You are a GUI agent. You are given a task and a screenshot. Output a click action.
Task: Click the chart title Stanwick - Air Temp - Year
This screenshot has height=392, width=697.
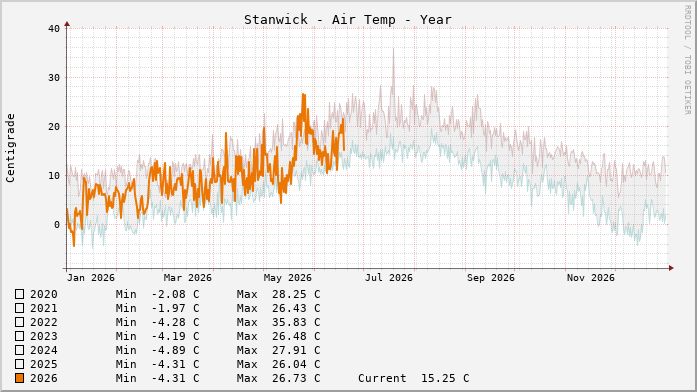[348, 20]
